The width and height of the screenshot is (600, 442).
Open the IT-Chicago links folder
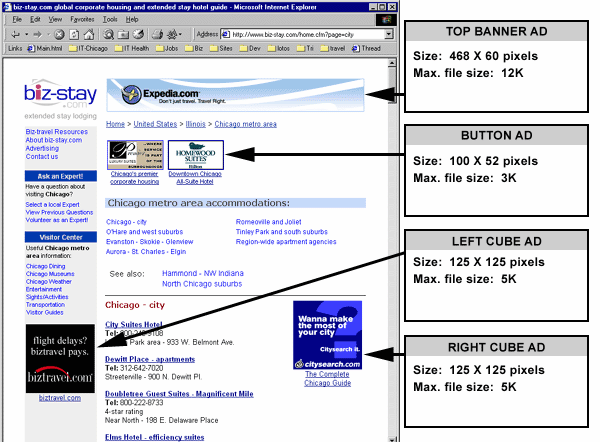tap(88, 49)
